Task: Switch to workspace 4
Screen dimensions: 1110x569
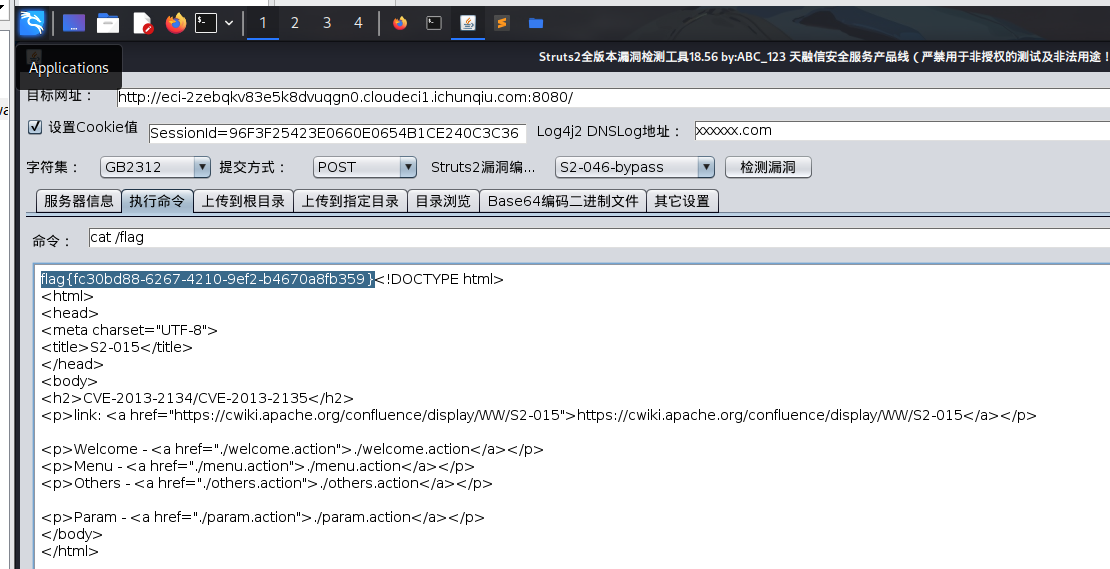Action: pyautogui.click(x=358, y=23)
